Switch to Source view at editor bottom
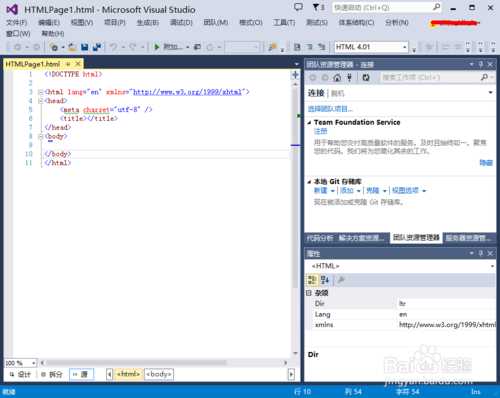500x398 pixels. [81, 374]
